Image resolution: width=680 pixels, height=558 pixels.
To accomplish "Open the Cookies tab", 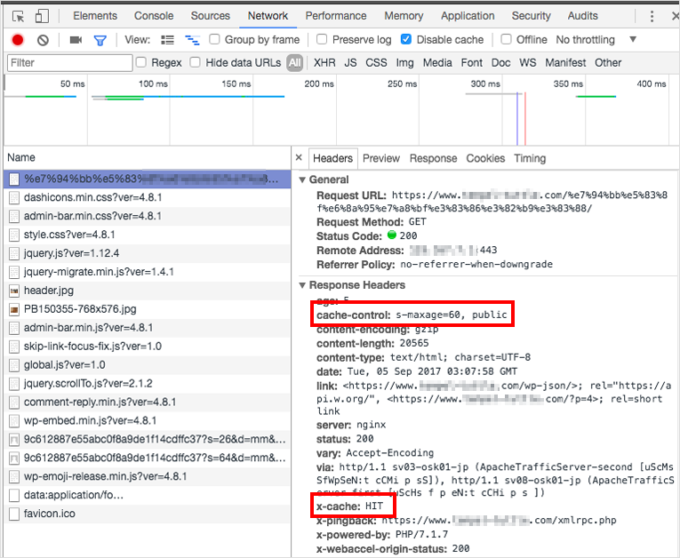I will click(485, 158).
